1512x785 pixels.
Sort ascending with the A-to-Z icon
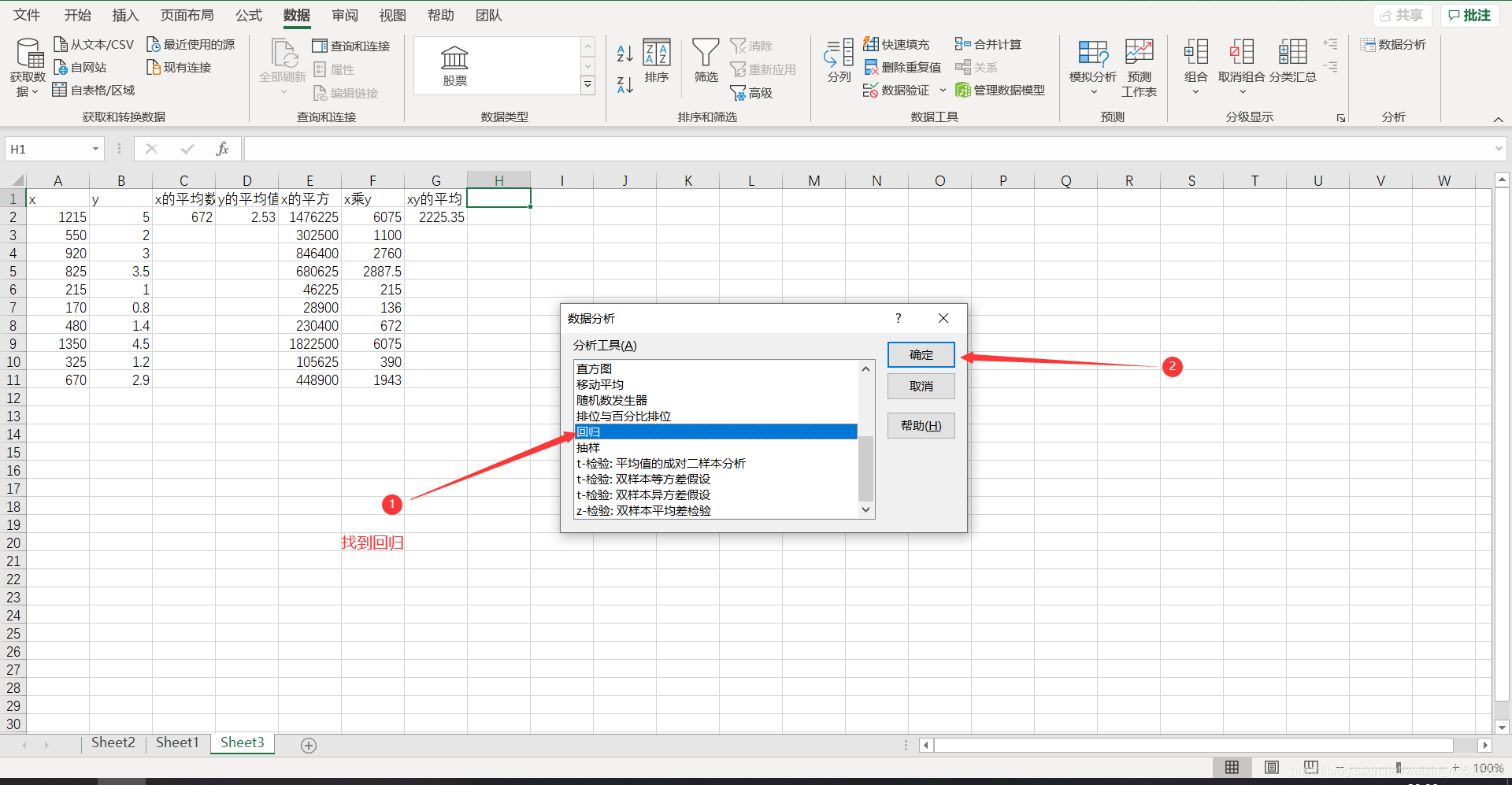pos(625,53)
